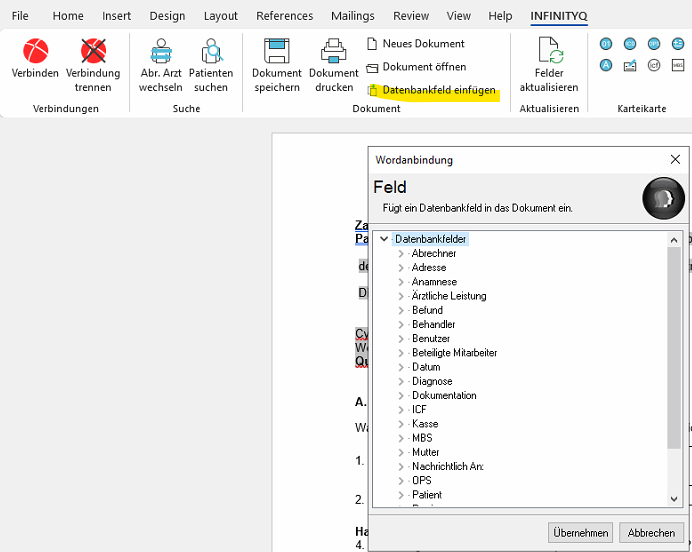The width and height of the screenshot is (692, 552).
Task: Click the square MBS Karteikarte icon
Action: pos(678,66)
